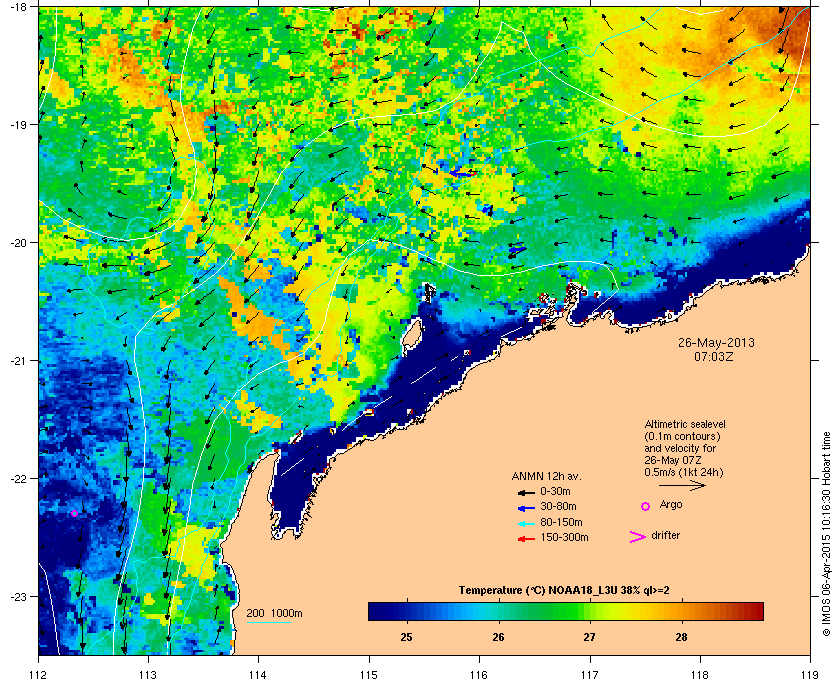Click the cyan 80-150m legend arrow
This screenshot has width=840, height=680.
point(526,523)
